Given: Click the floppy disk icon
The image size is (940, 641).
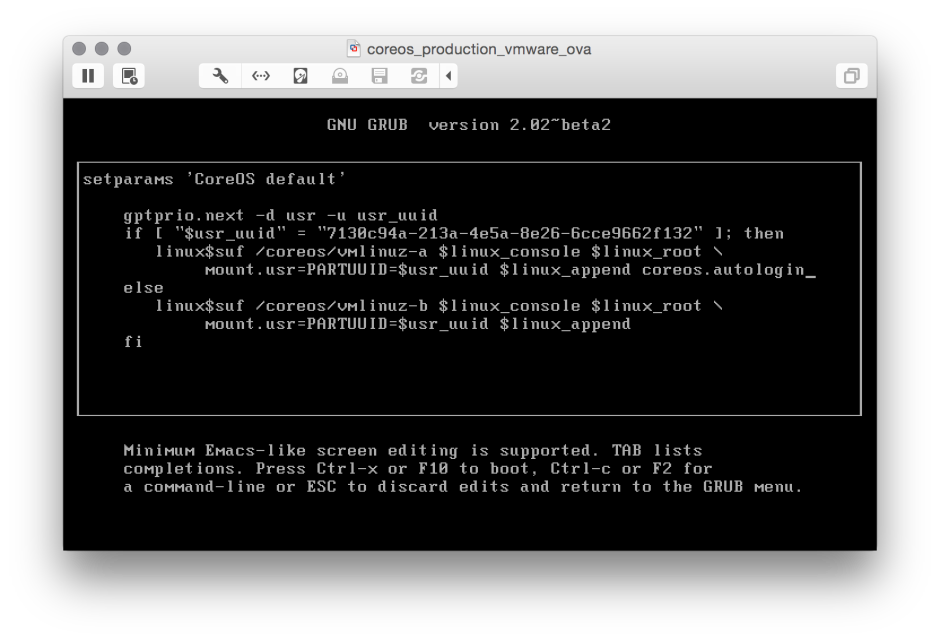Looking at the screenshot, I should click(379, 75).
